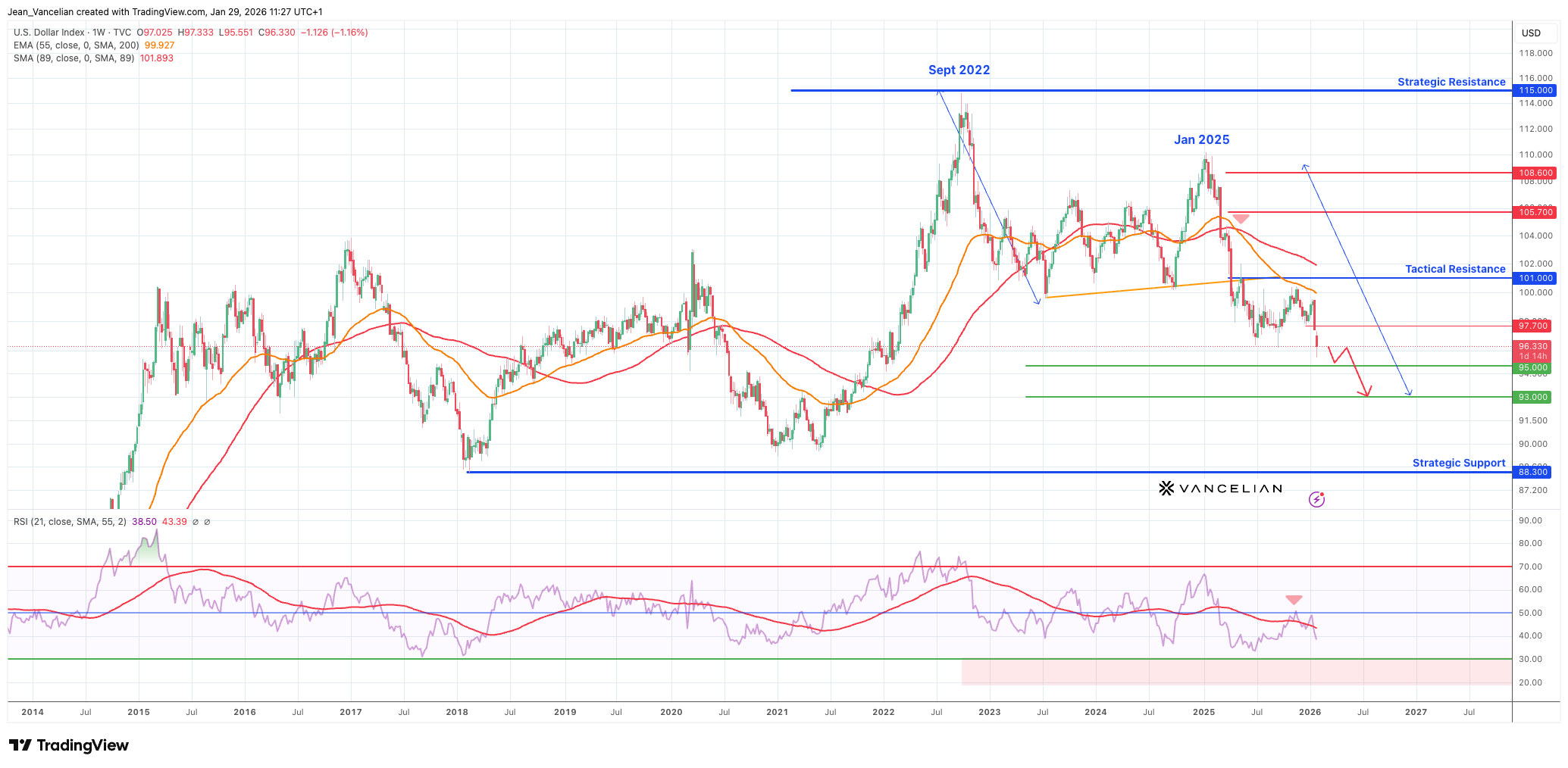This screenshot has height=768, width=1568.
Task: Click the pink triangle marker above the RSI panel
Action: point(1294,599)
